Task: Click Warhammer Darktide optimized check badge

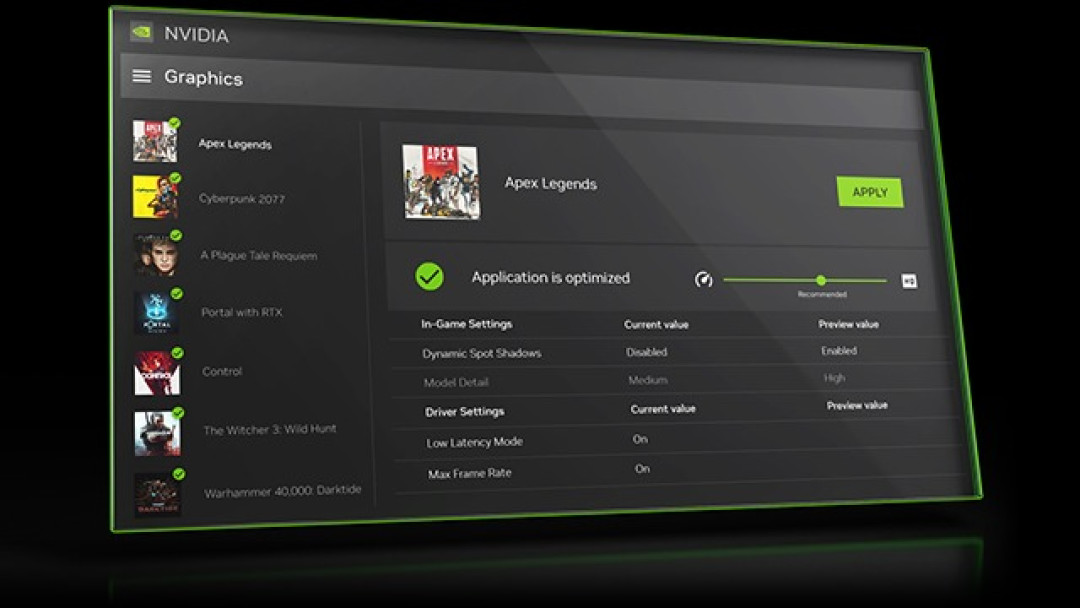Action: (x=179, y=474)
